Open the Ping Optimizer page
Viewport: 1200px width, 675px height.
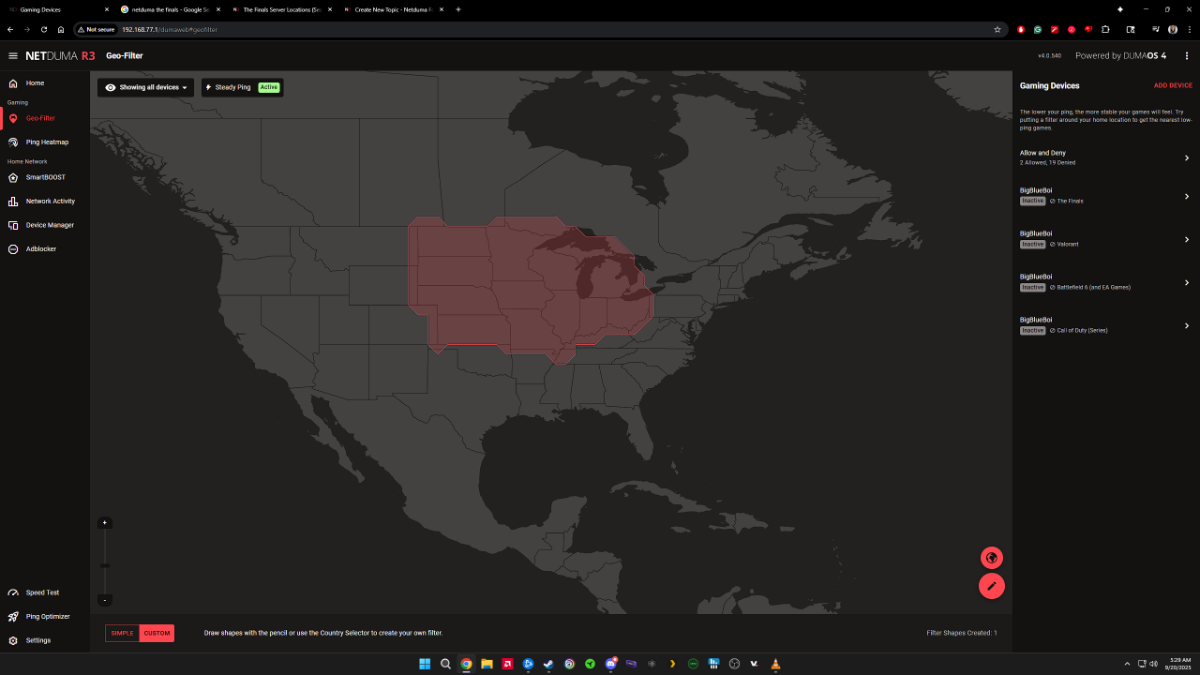45,617
